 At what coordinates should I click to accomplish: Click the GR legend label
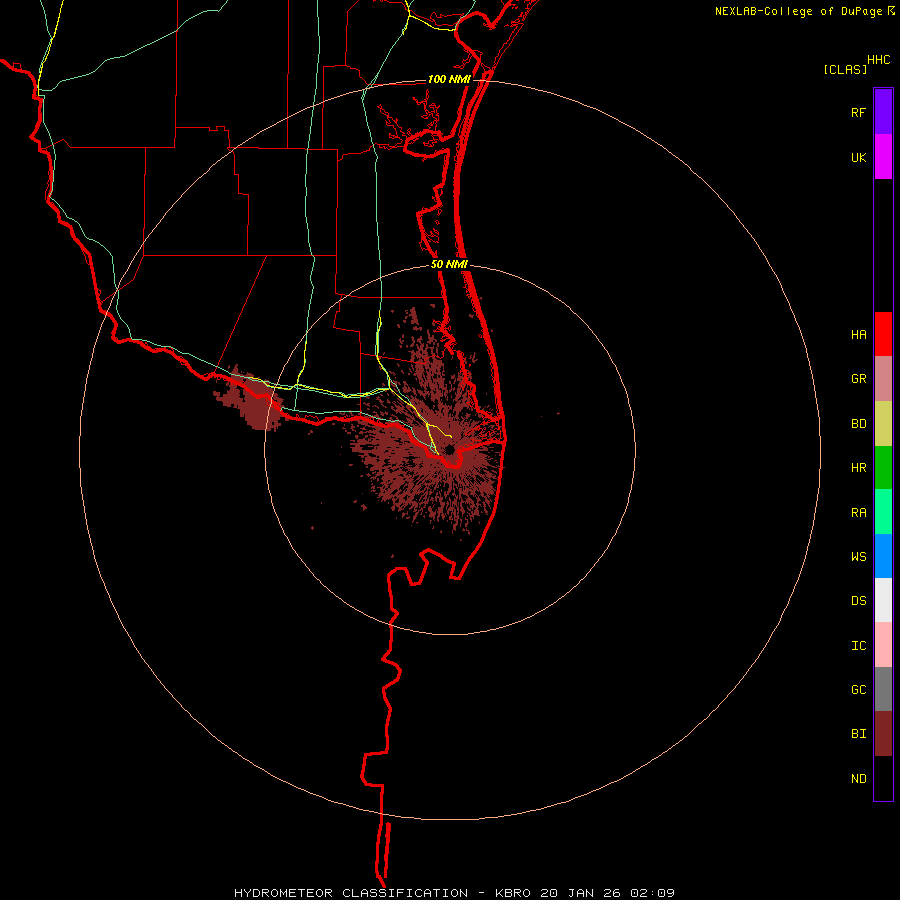(x=858, y=378)
